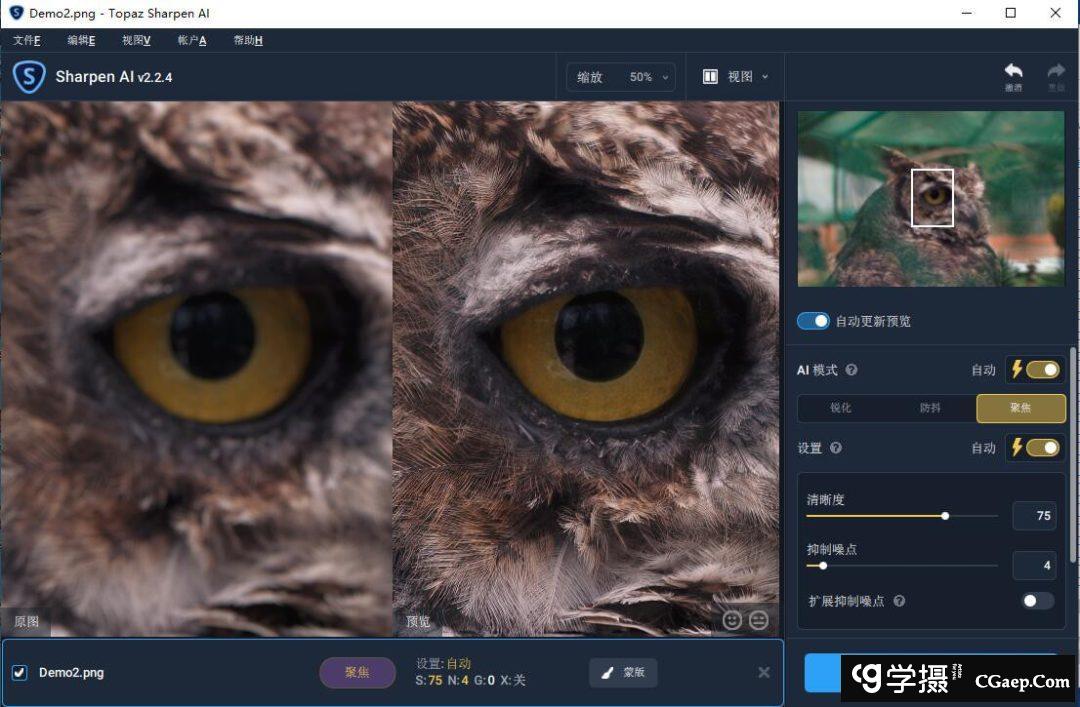This screenshot has width=1080, height=707.
Task: Expand the 视图 layout dropdown
Action: click(x=736, y=77)
